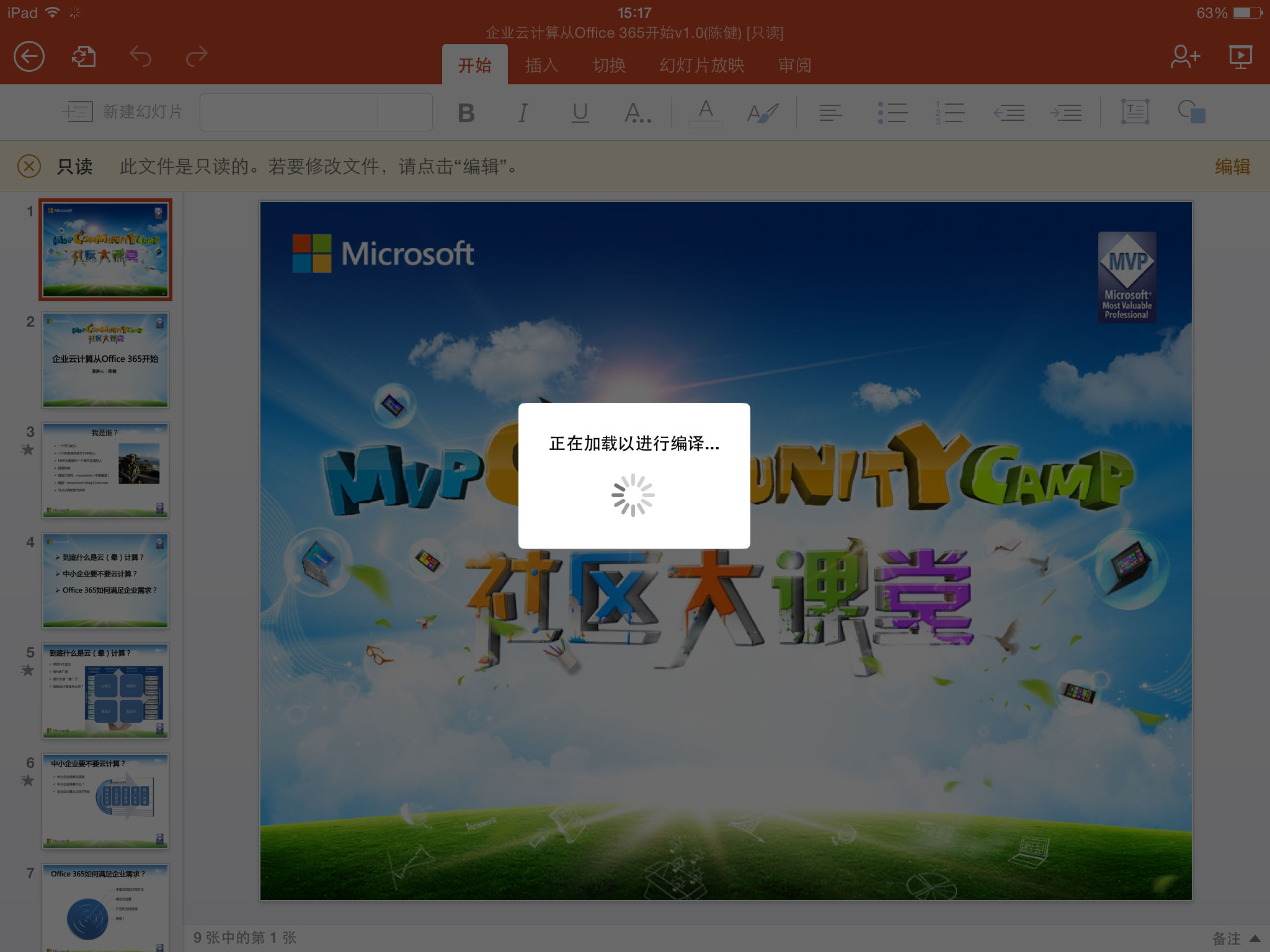
Task: Tap the animation star under slide 3
Action: [x=27, y=449]
